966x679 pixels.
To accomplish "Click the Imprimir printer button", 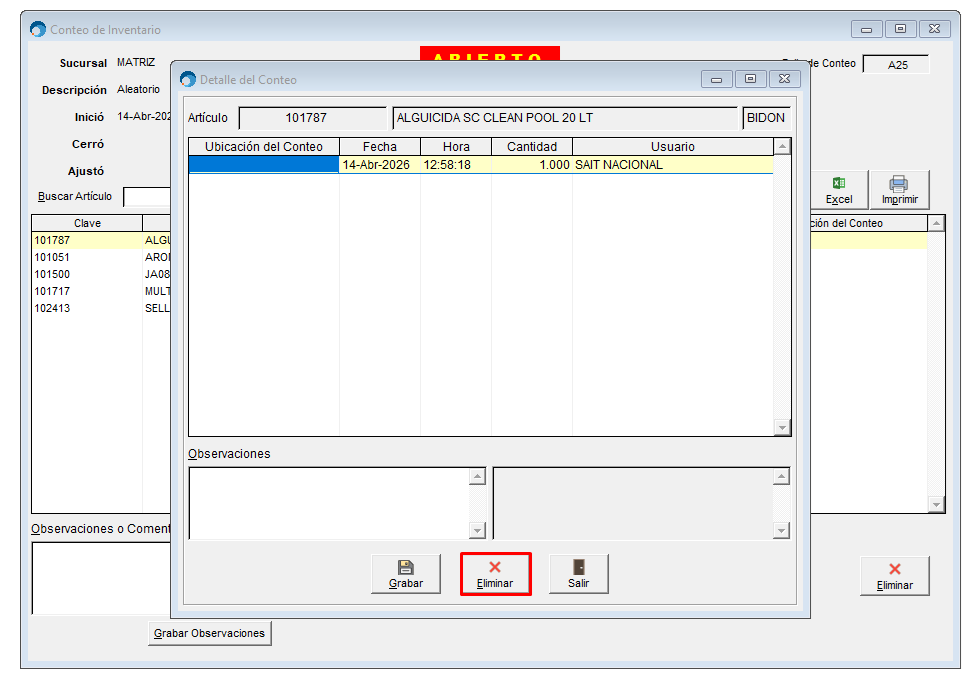I will pyautogui.click(x=899, y=190).
